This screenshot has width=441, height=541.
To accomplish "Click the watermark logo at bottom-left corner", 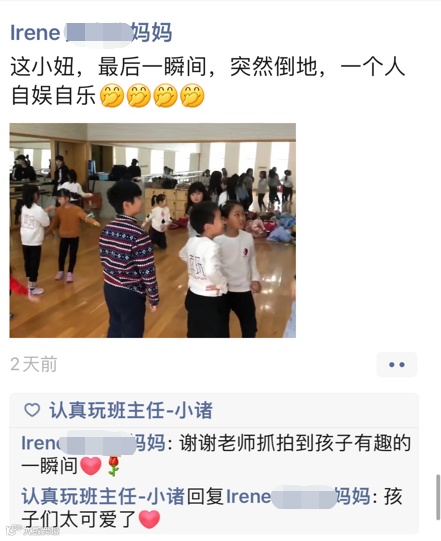I will 31,530.
